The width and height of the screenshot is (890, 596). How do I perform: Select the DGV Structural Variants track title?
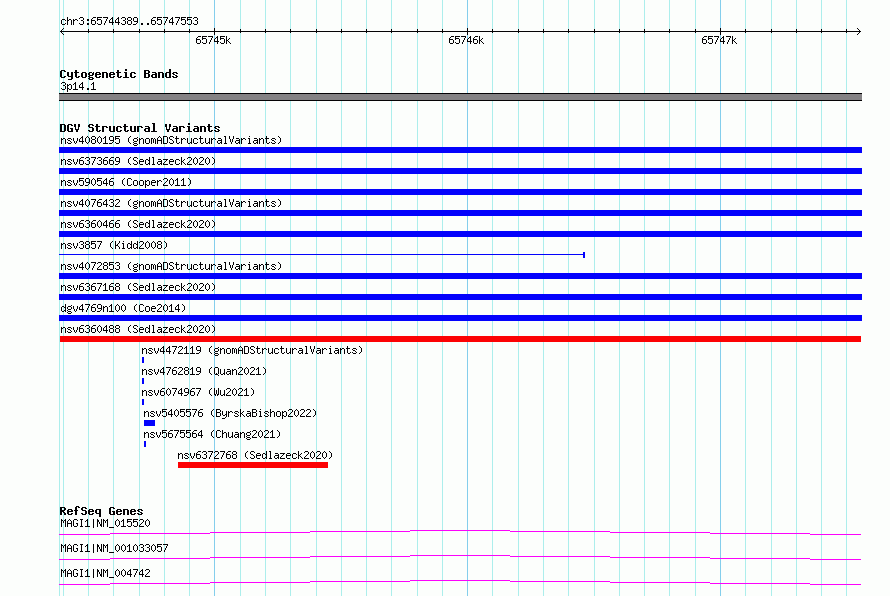pyautogui.click(x=140, y=128)
